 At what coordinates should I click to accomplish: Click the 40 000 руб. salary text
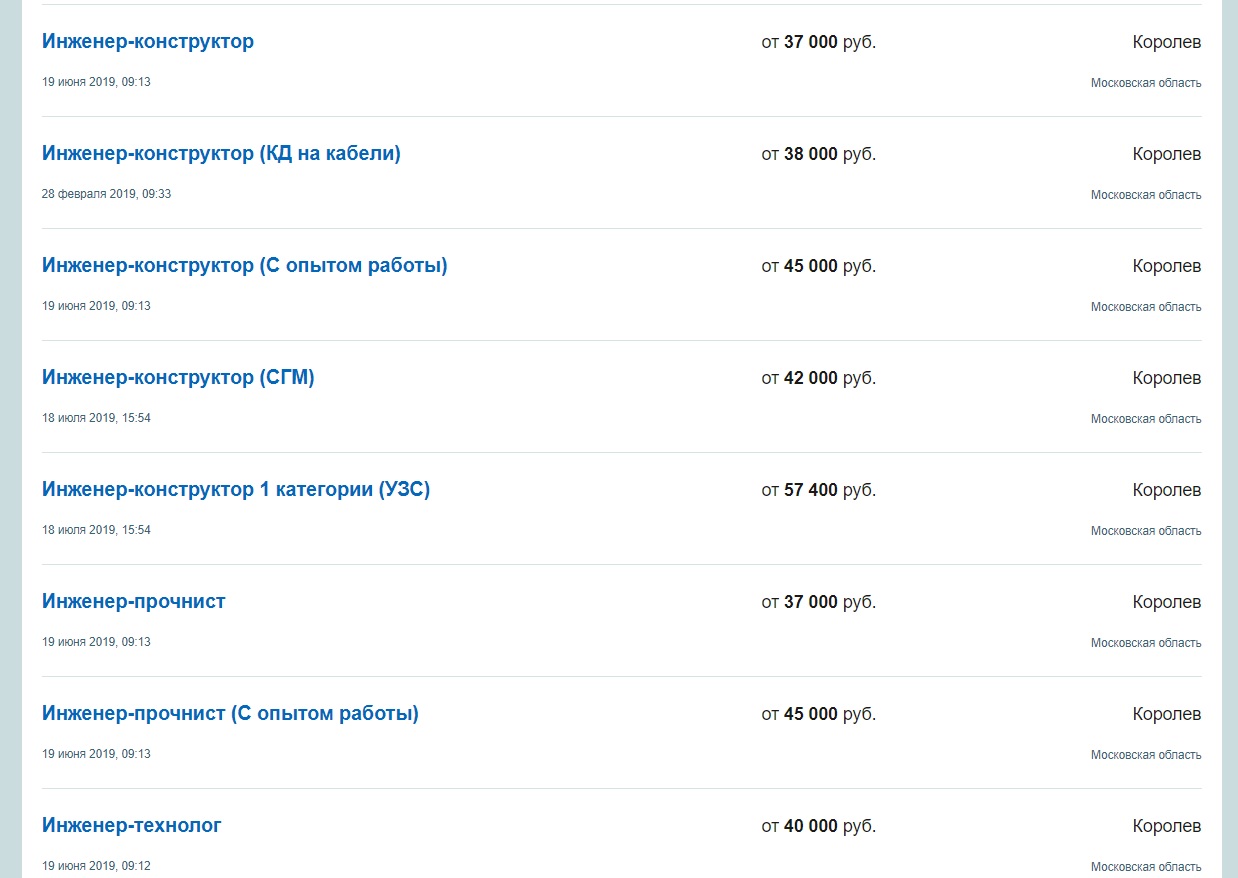coord(818,826)
